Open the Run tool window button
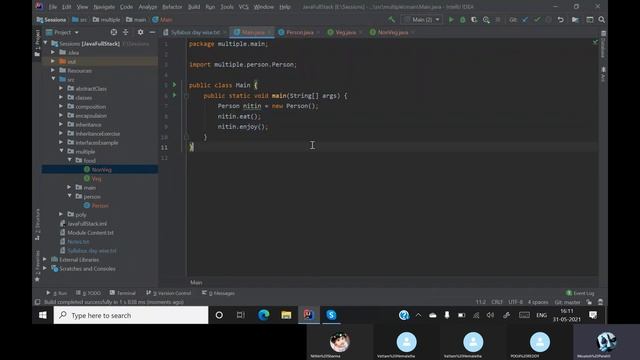The width and height of the screenshot is (640, 360). pyautogui.click(x=57, y=293)
